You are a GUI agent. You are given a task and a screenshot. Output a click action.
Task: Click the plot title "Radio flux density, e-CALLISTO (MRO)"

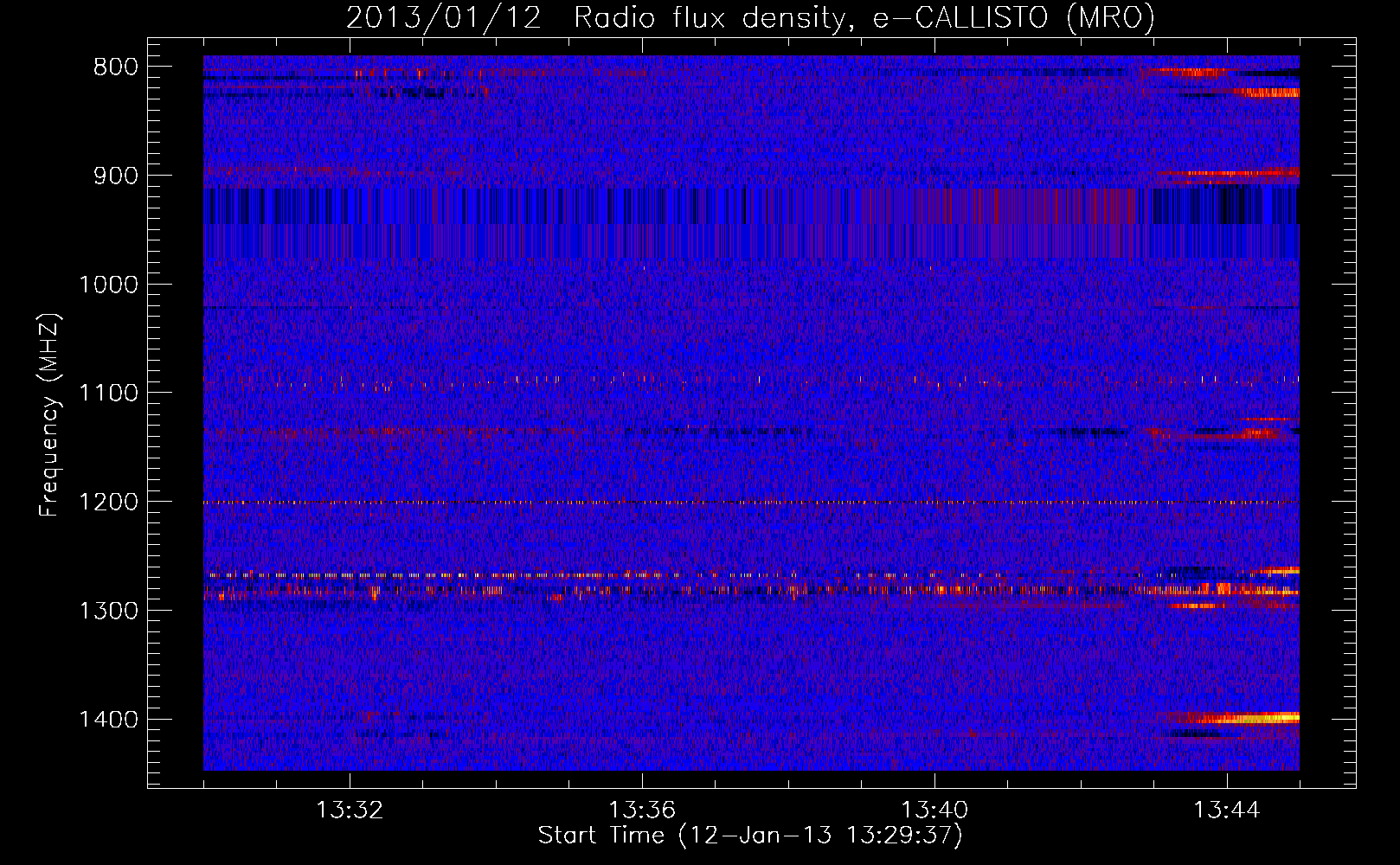coord(864,17)
